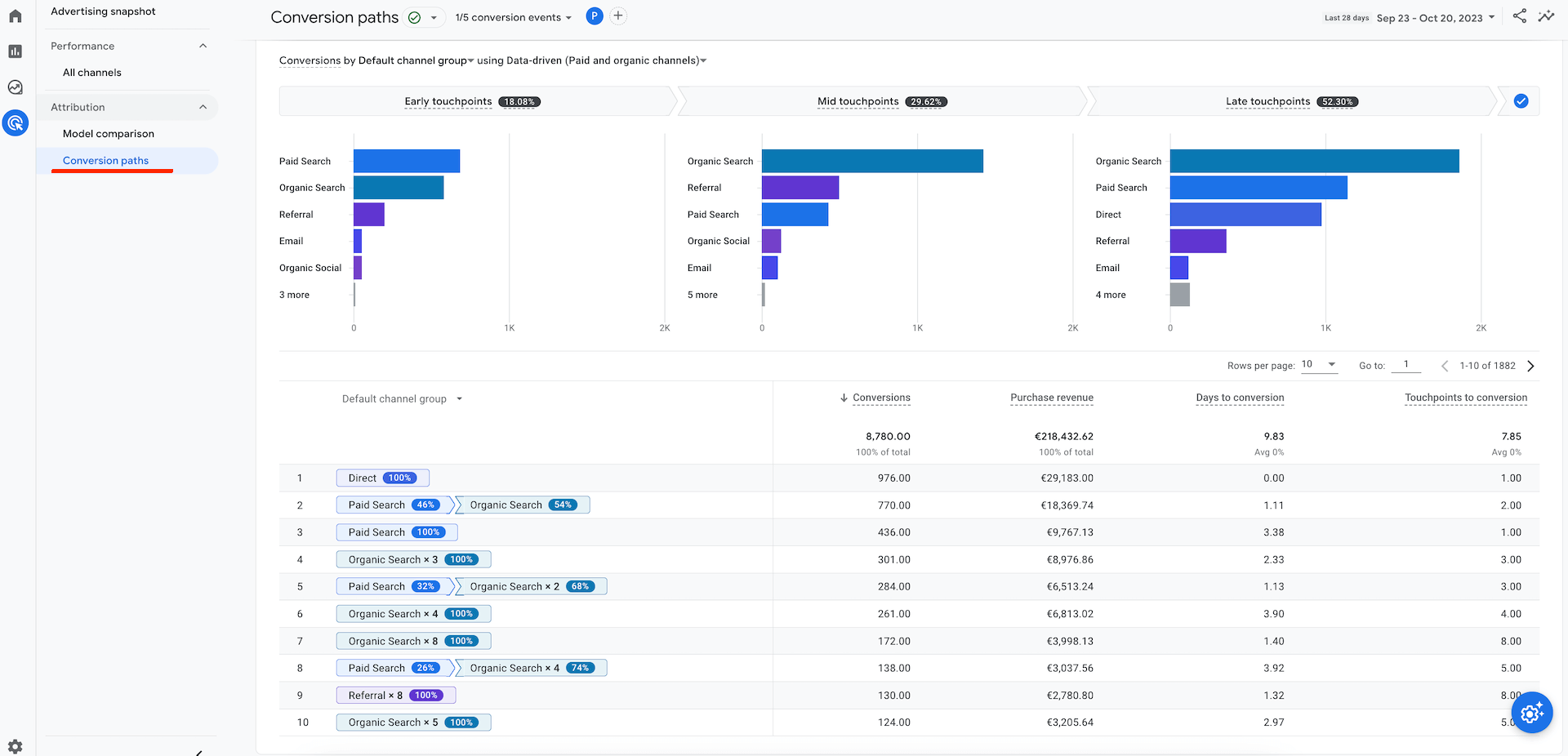Select the Advertising icon in left rail
The width and height of the screenshot is (1568, 756).
[x=15, y=123]
